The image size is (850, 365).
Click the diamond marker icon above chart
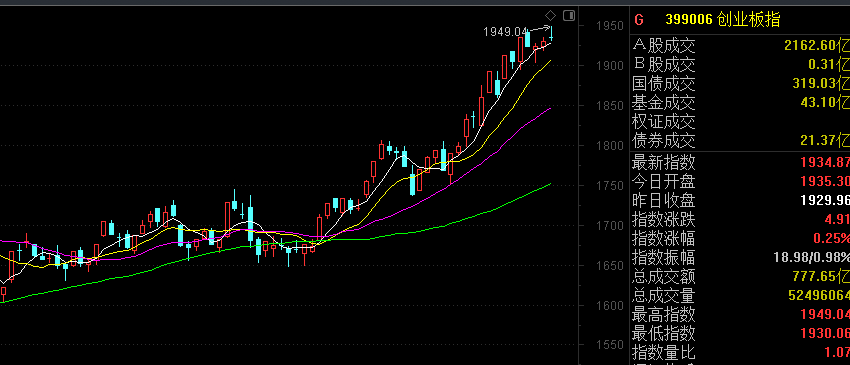click(x=550, y=15)
